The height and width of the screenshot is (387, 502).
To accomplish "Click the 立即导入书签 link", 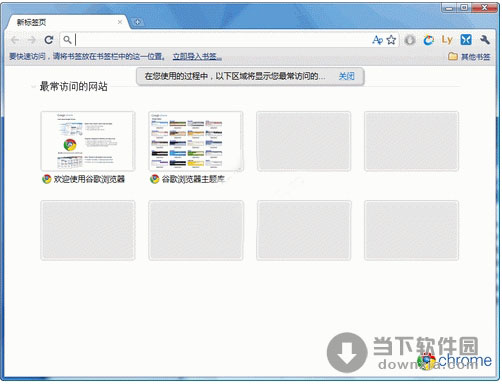I will (x=197, y=57).
